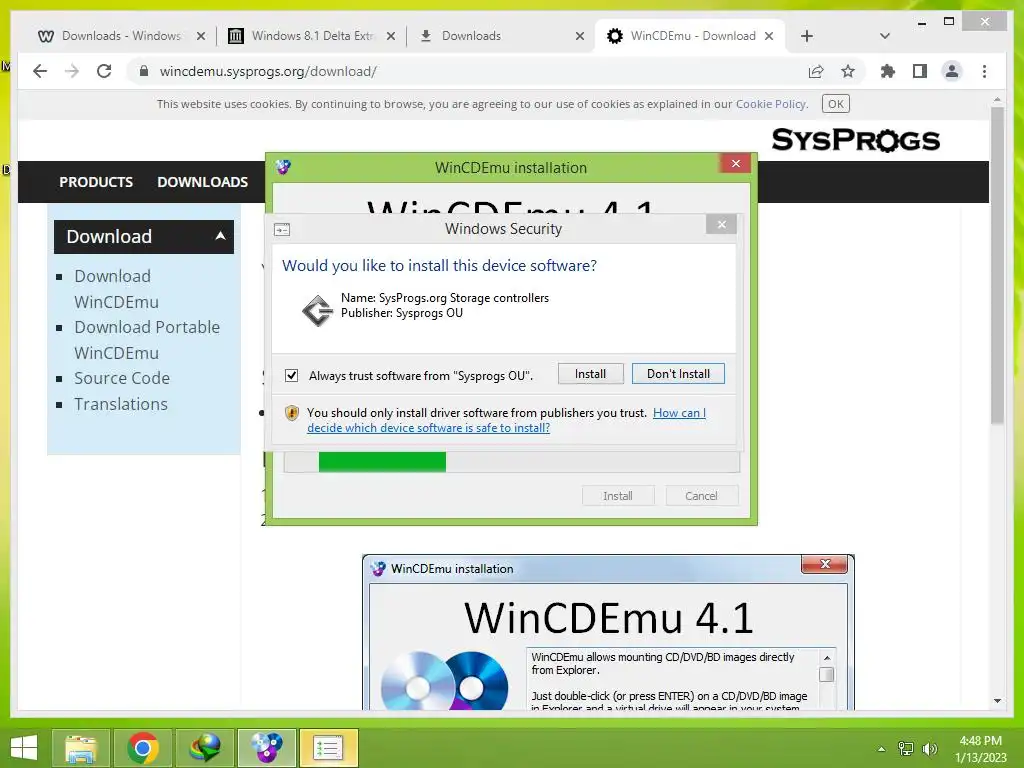Viewport: 1024px width, 768px height.
Task: Open the tab search dropdown chevron
Action: [885, 36]
